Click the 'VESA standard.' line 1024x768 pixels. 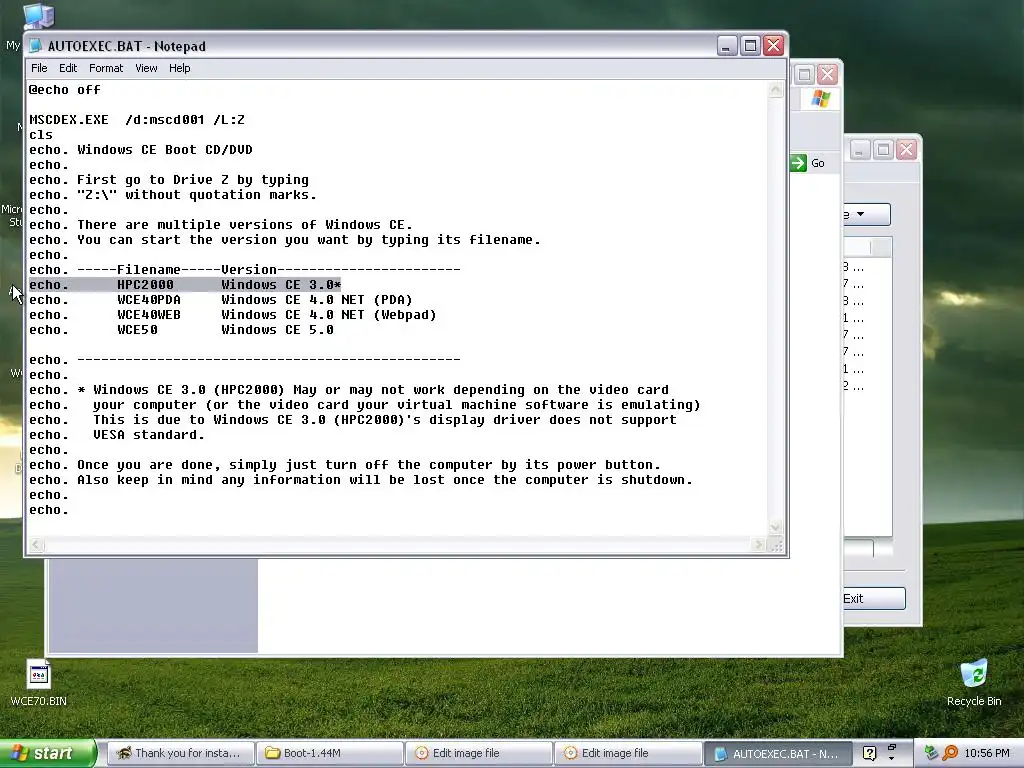(117, 435)
